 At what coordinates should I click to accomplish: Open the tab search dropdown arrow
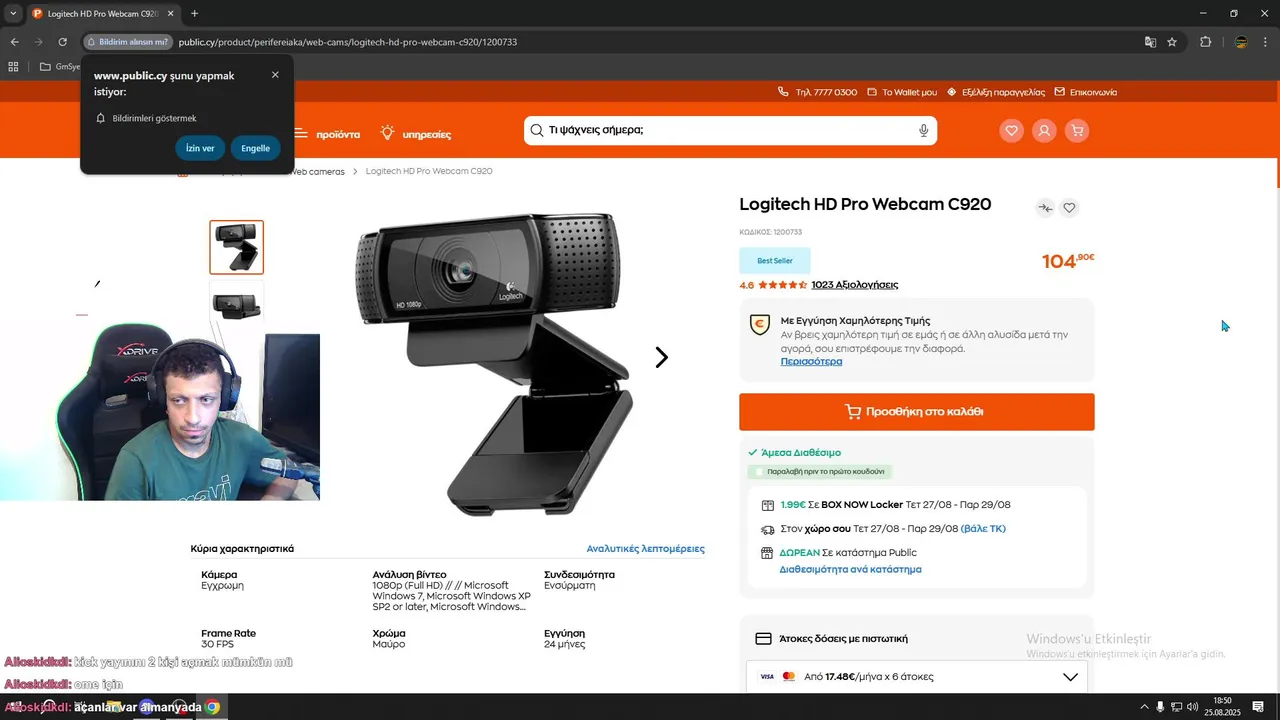point(13,14)
